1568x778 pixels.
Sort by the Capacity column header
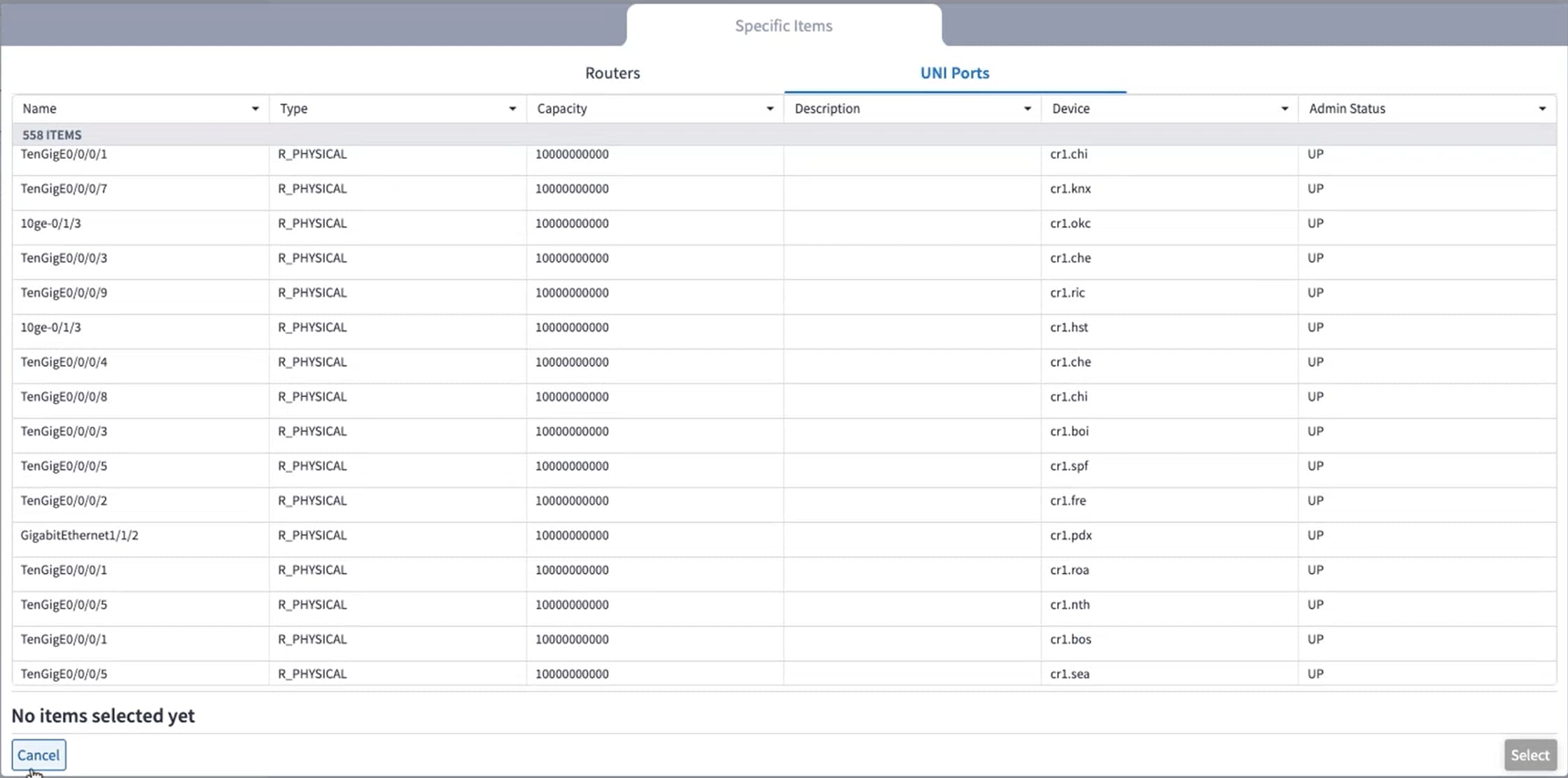coord(562,109)
